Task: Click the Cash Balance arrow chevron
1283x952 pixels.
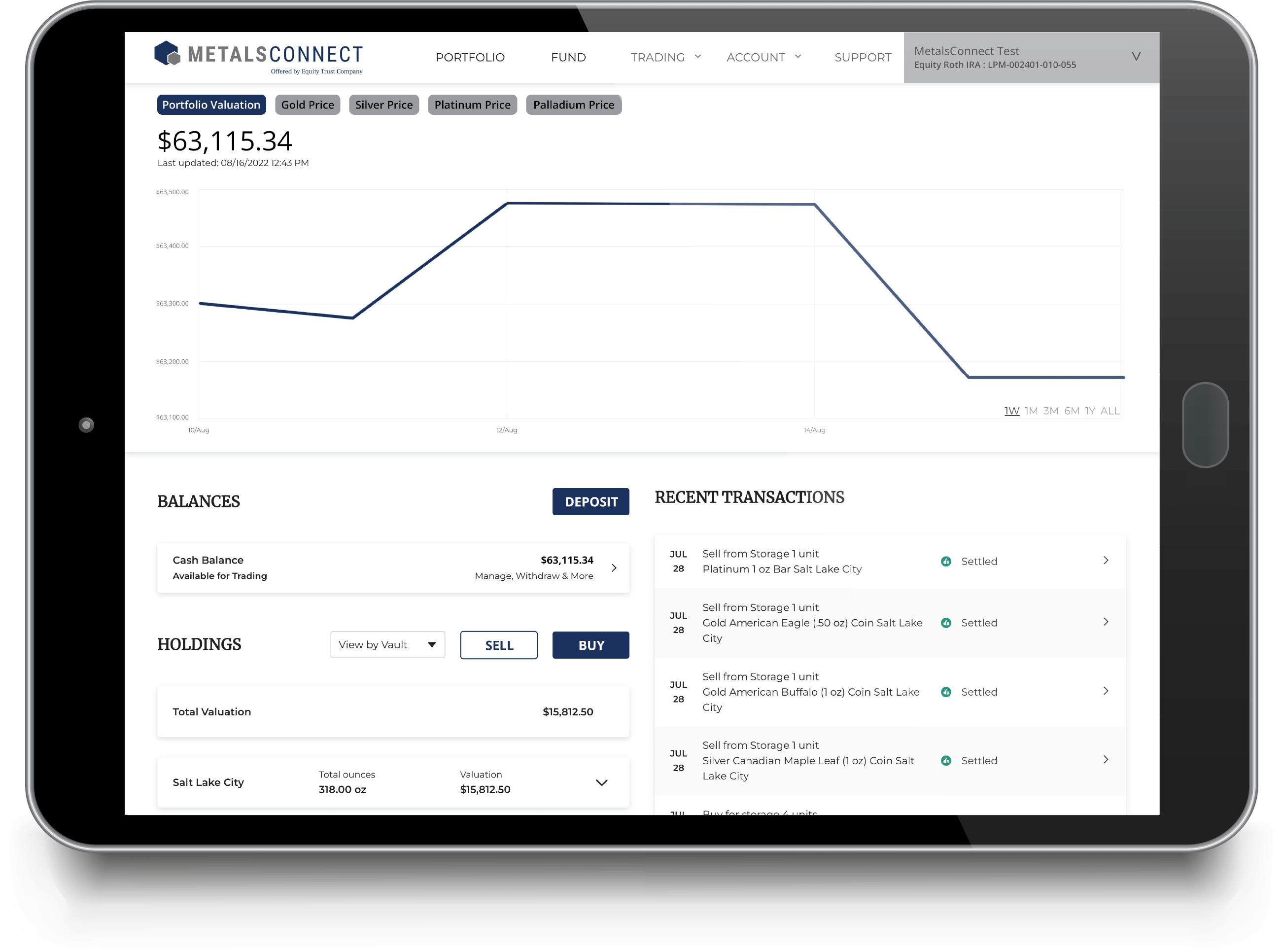Action: pos(614,568)
